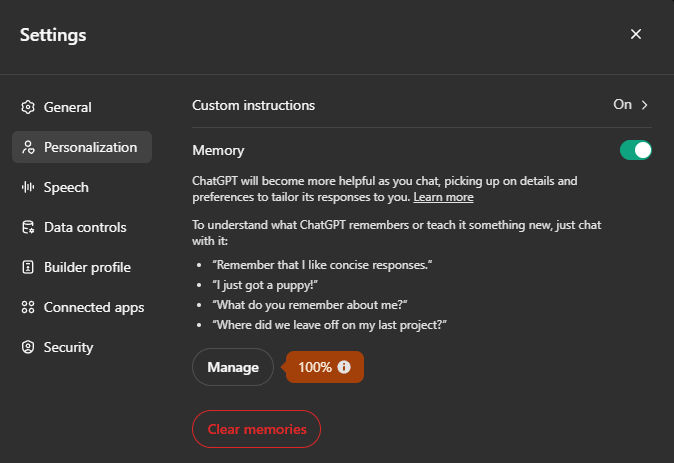Image resolution: width=674 pixels, height=463 pixels.
Task: Click the Clear memories button
Action: [257, 429]
